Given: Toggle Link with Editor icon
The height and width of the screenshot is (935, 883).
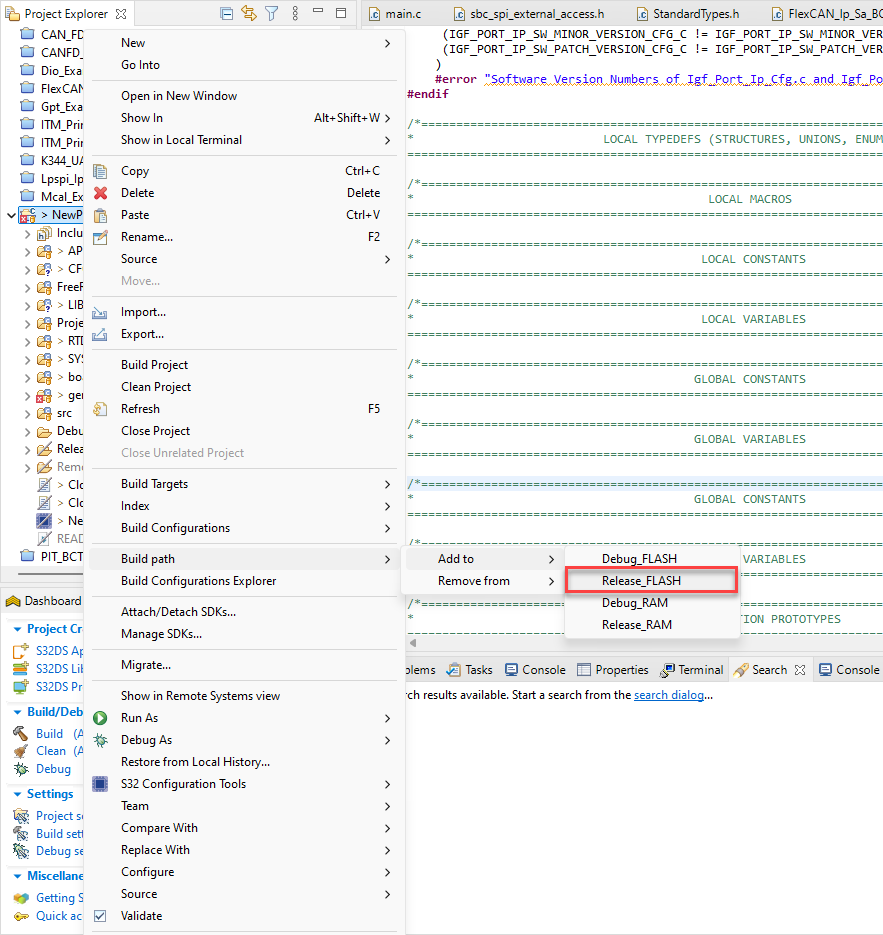Looking at the screenshot, I should 249,13.
